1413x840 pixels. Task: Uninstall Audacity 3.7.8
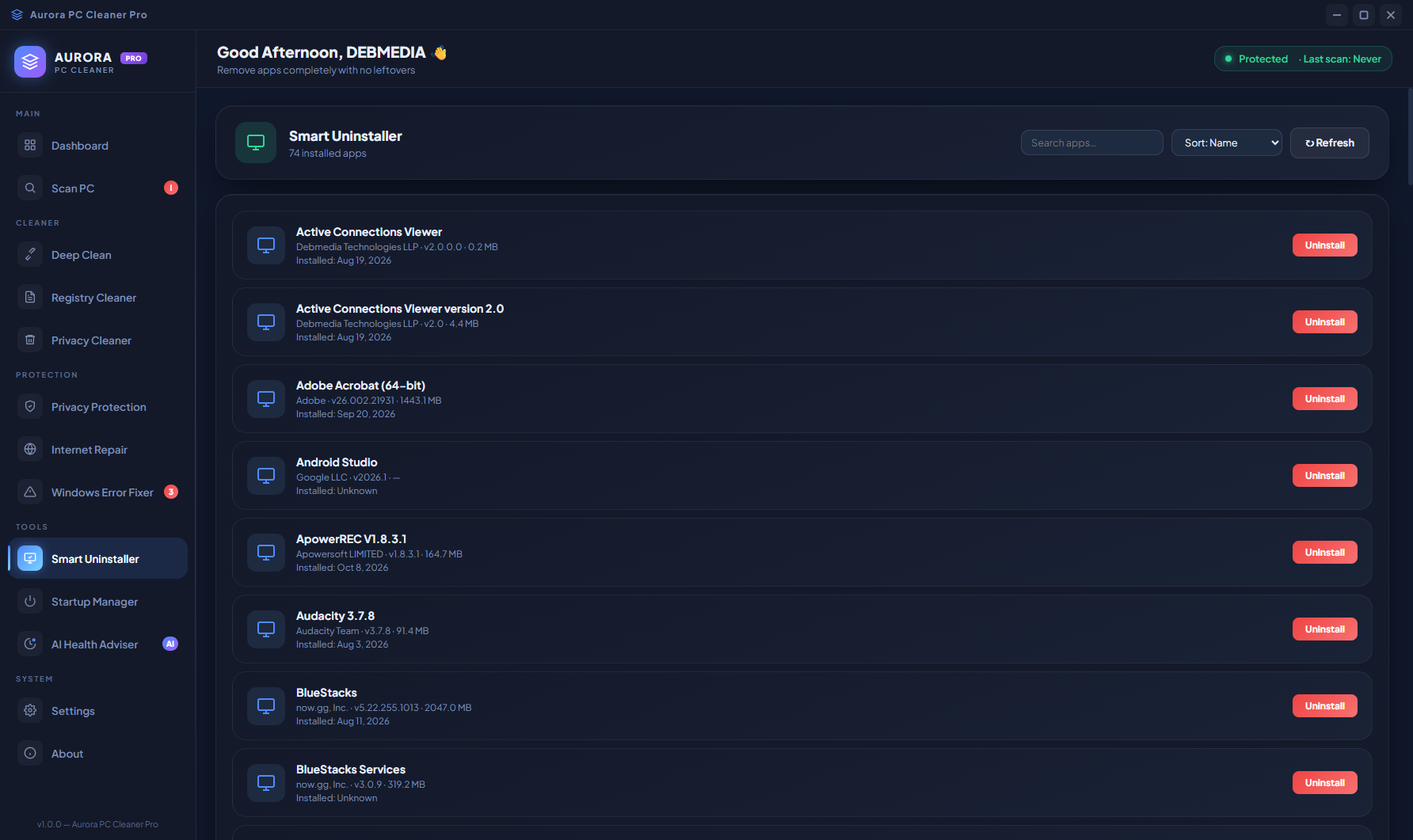click(x=1325, y=629)
